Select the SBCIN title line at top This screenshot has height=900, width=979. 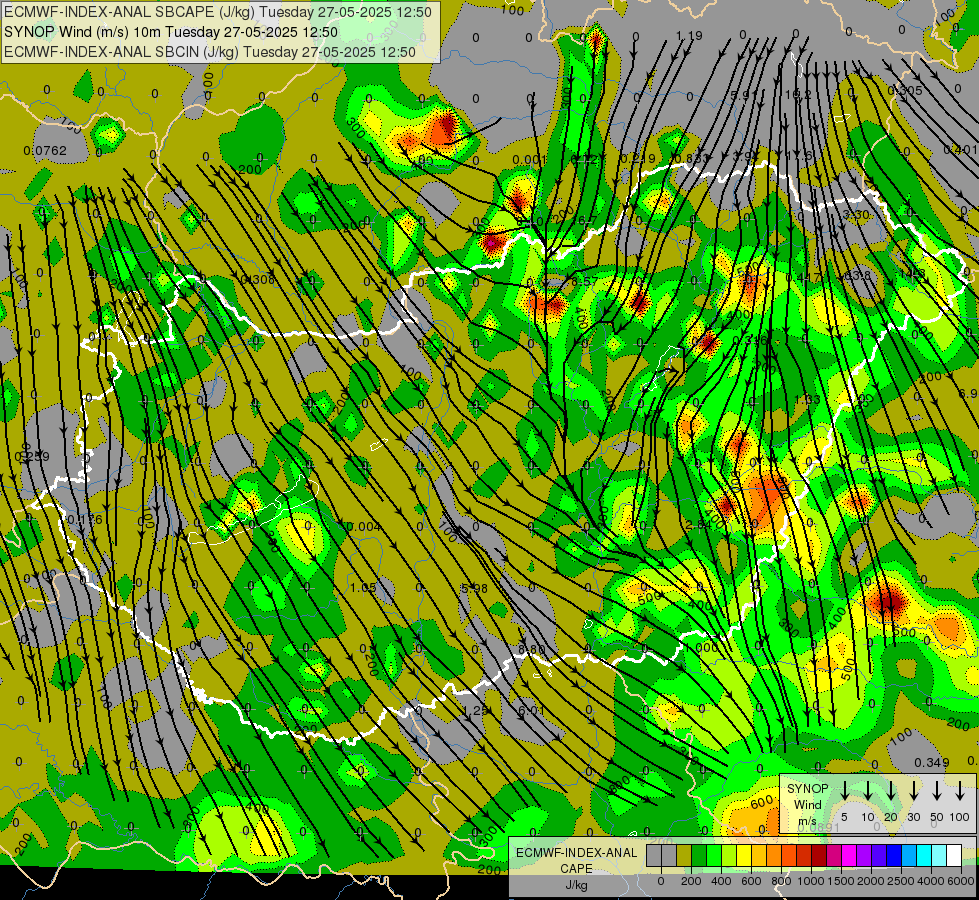click(x=210, y=52)
